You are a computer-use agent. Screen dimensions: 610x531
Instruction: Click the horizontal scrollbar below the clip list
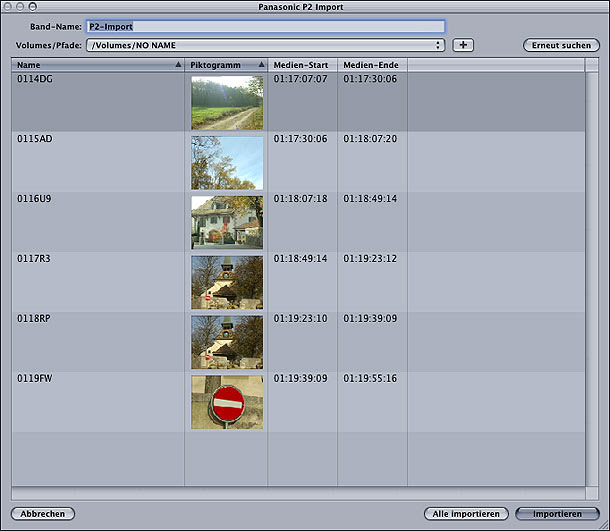(x=298, y=494)
